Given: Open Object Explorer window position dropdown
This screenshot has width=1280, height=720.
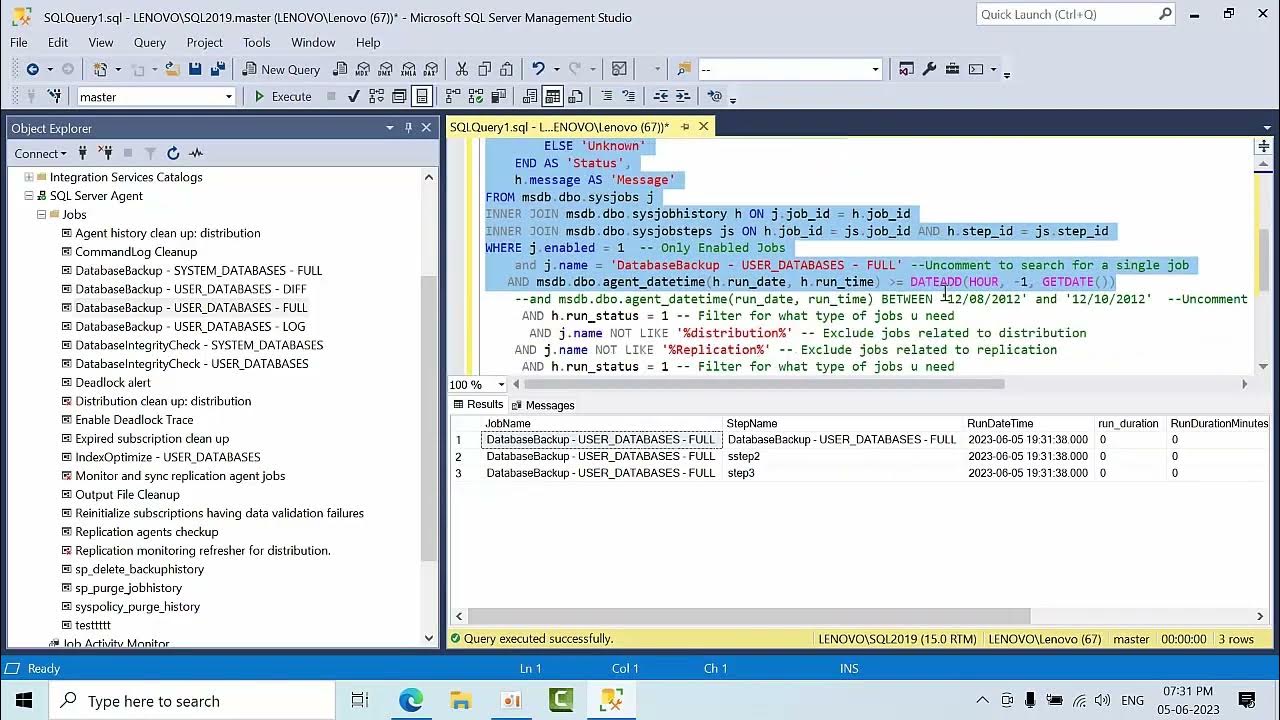Looking at the screenshot, I should (x=390, y=128).
